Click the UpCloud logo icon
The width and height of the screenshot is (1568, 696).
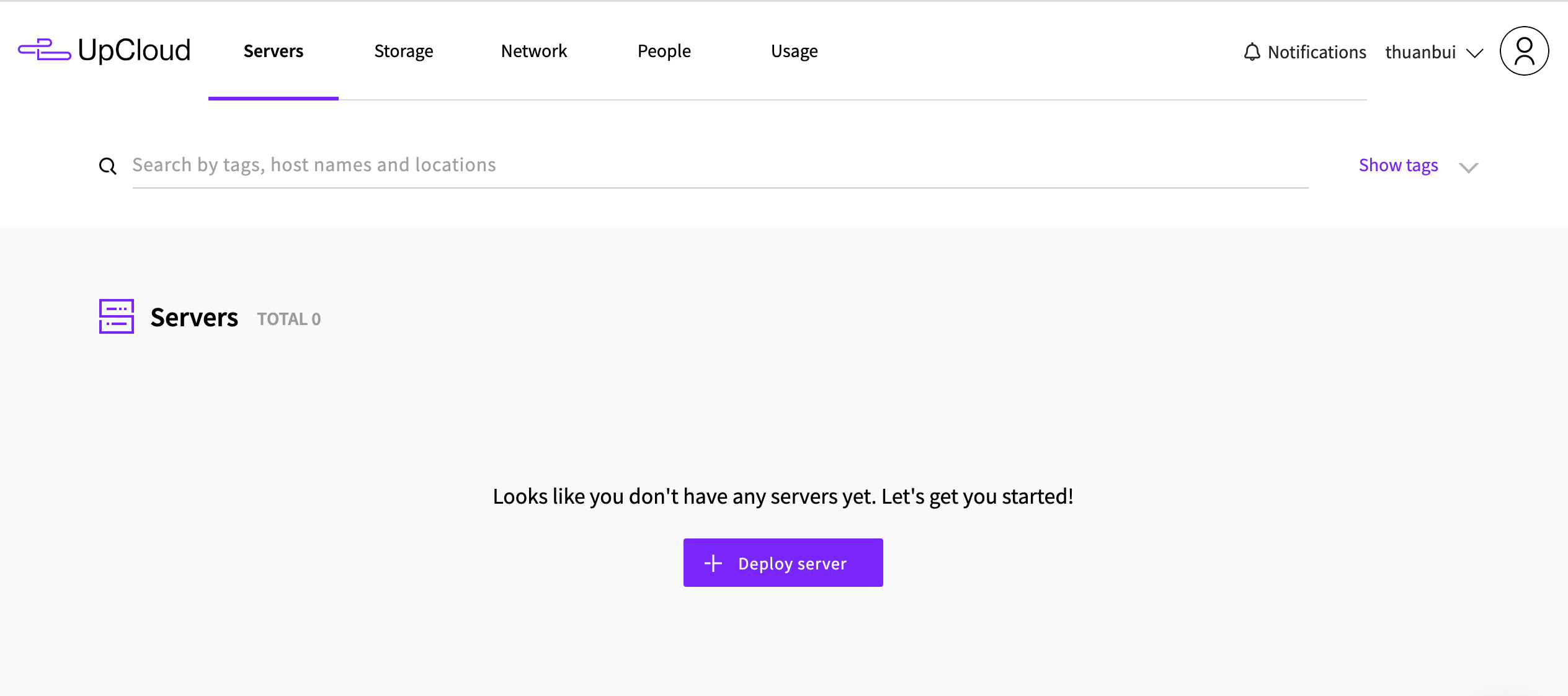tap(44, 50)
